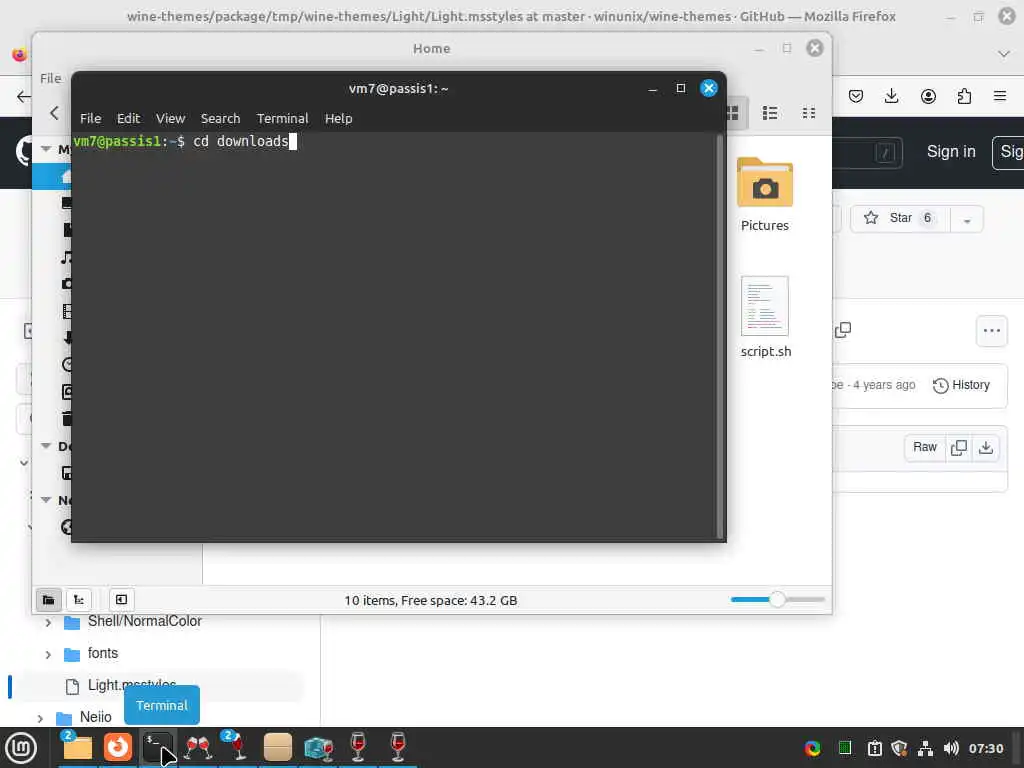Viewport: 1024px width, 768px height.
Task: Open file manager from the taskbar
Action: pos(78,748)
